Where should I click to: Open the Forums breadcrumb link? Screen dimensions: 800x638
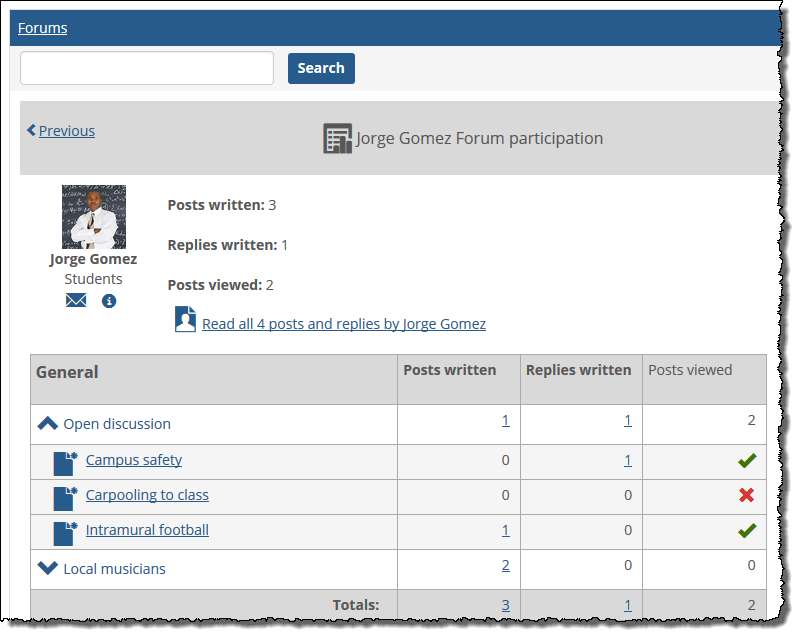point(42,27)
